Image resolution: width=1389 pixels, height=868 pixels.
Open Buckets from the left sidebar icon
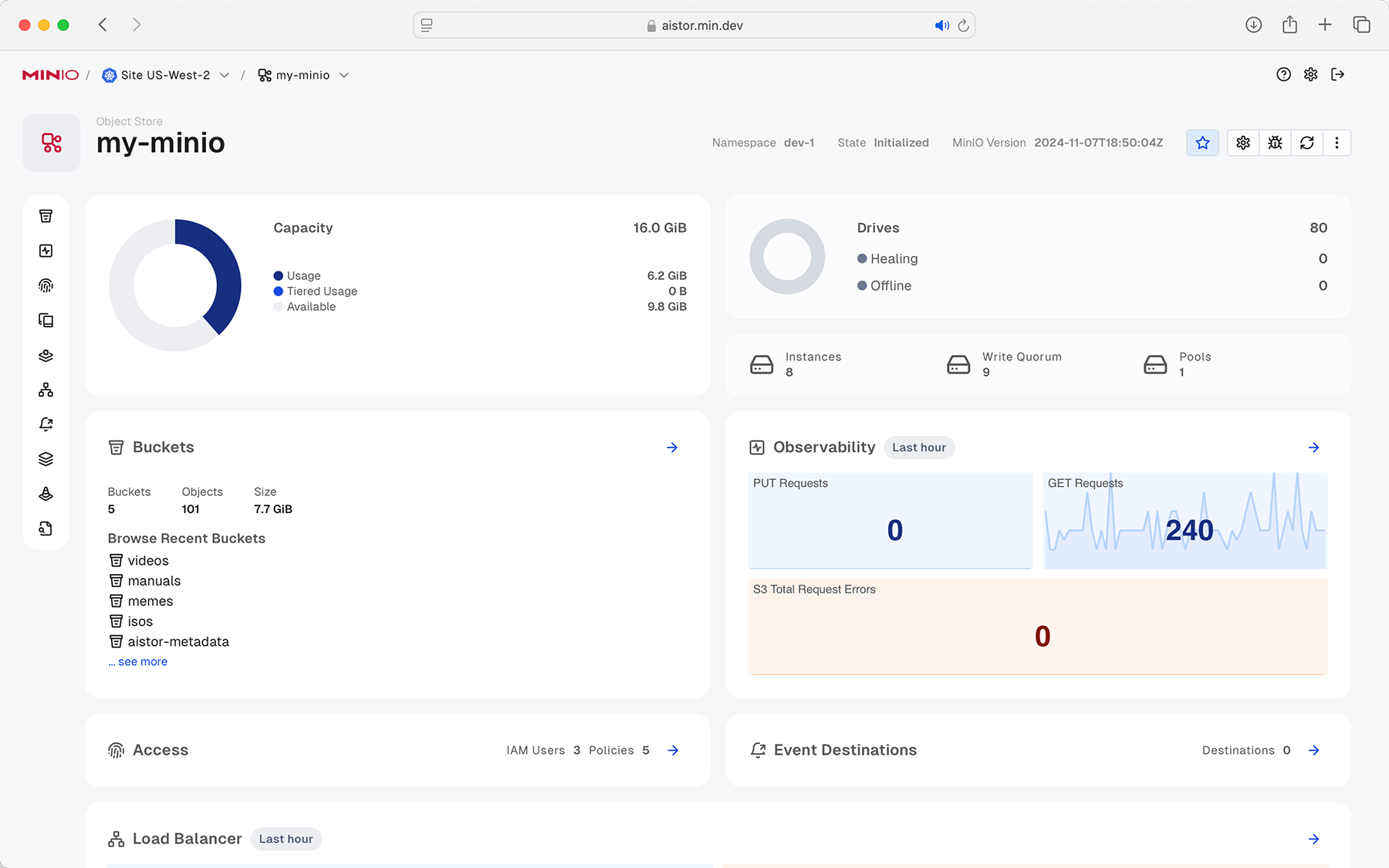pyautogui.click(x=46, y=216)
